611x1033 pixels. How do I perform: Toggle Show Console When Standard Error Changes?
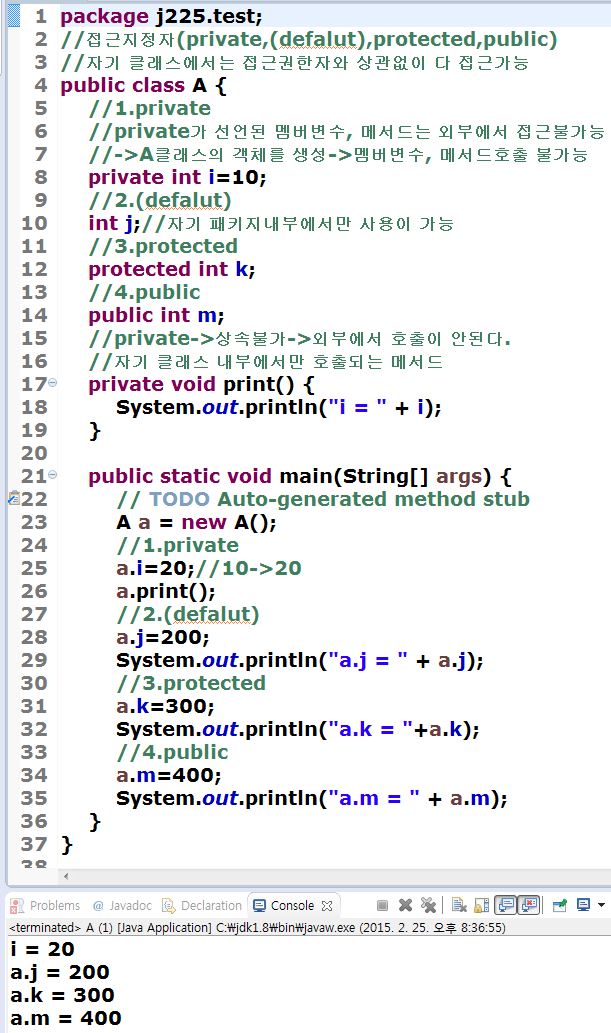tap(529, 905)
